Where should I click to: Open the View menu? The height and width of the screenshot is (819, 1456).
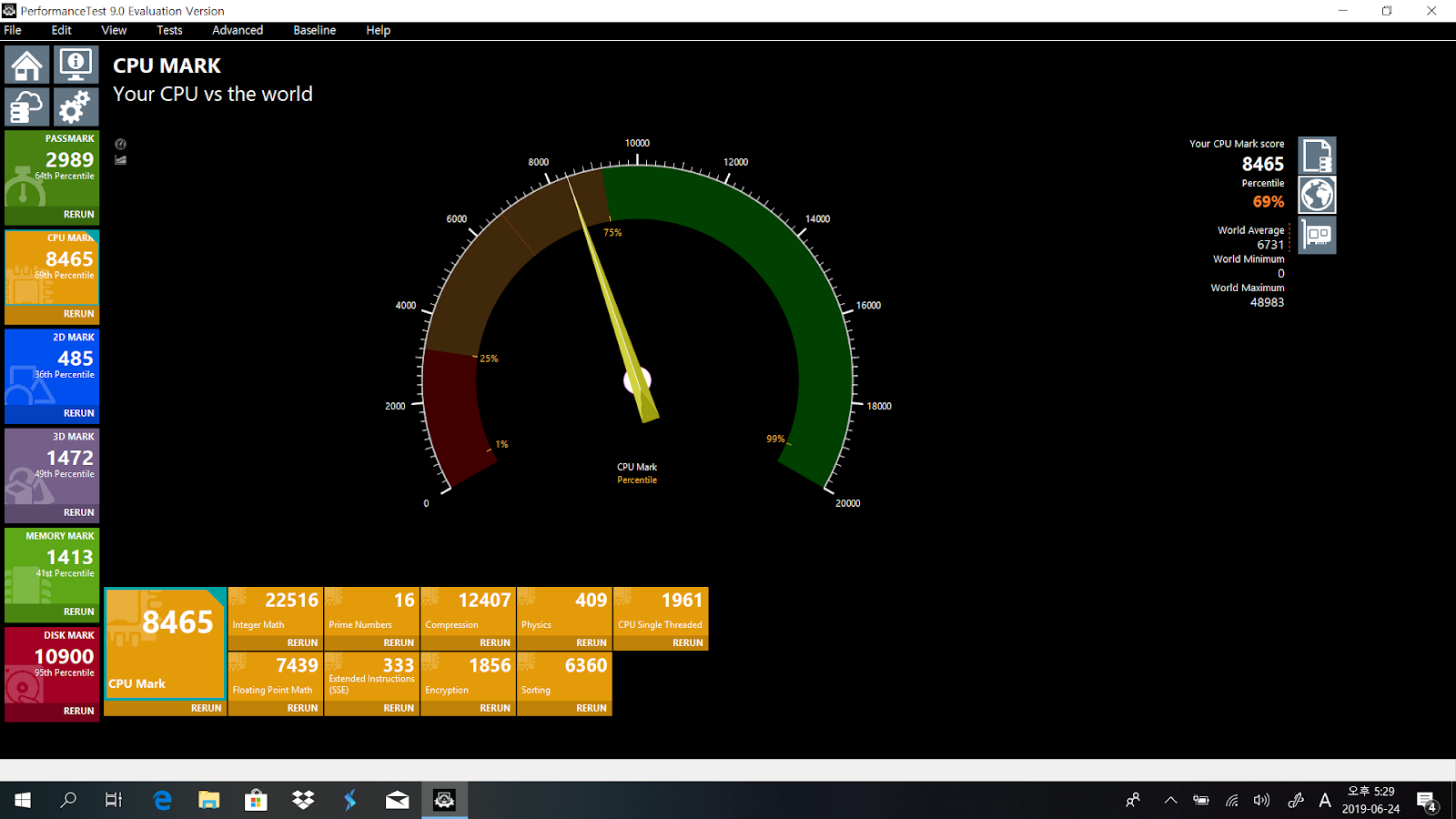coord(114,30)
